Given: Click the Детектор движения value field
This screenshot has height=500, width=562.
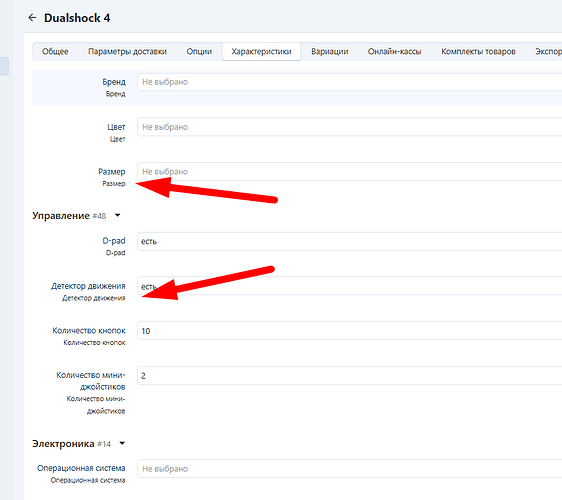Looking at the screenshot, I should [x=349, y=286].
